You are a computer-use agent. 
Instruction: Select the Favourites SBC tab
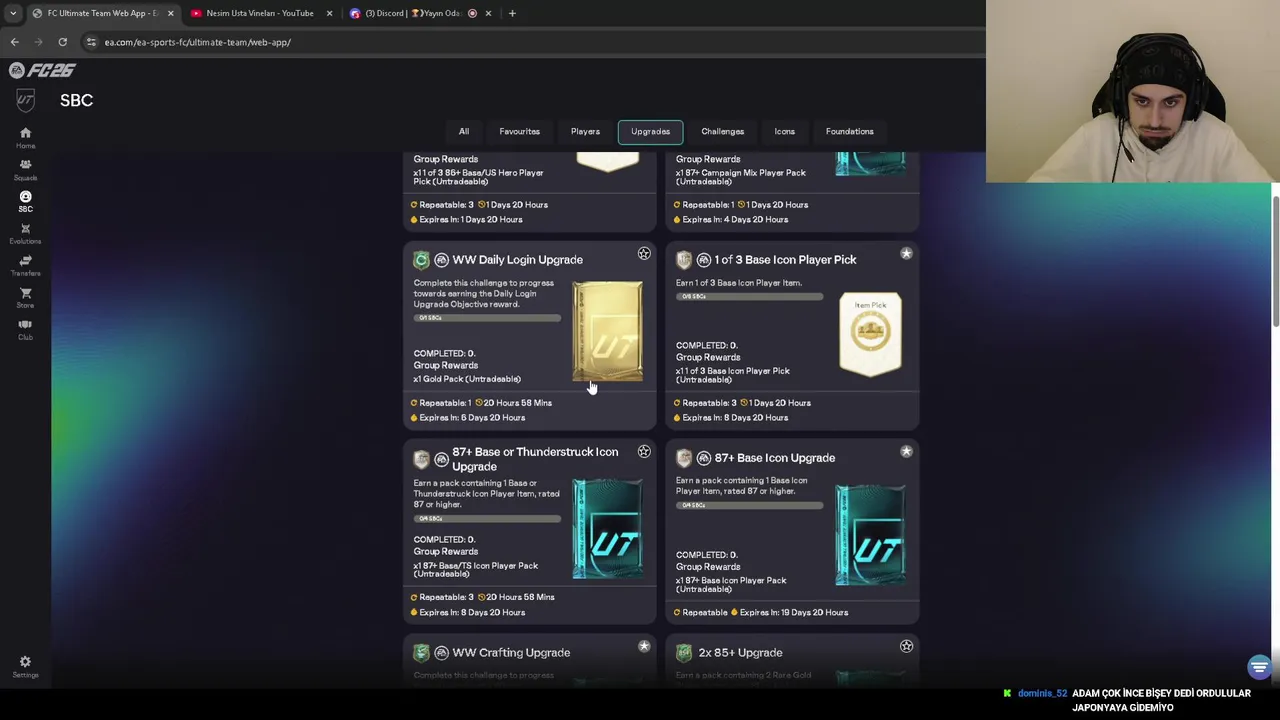click(x=519, y=131)
